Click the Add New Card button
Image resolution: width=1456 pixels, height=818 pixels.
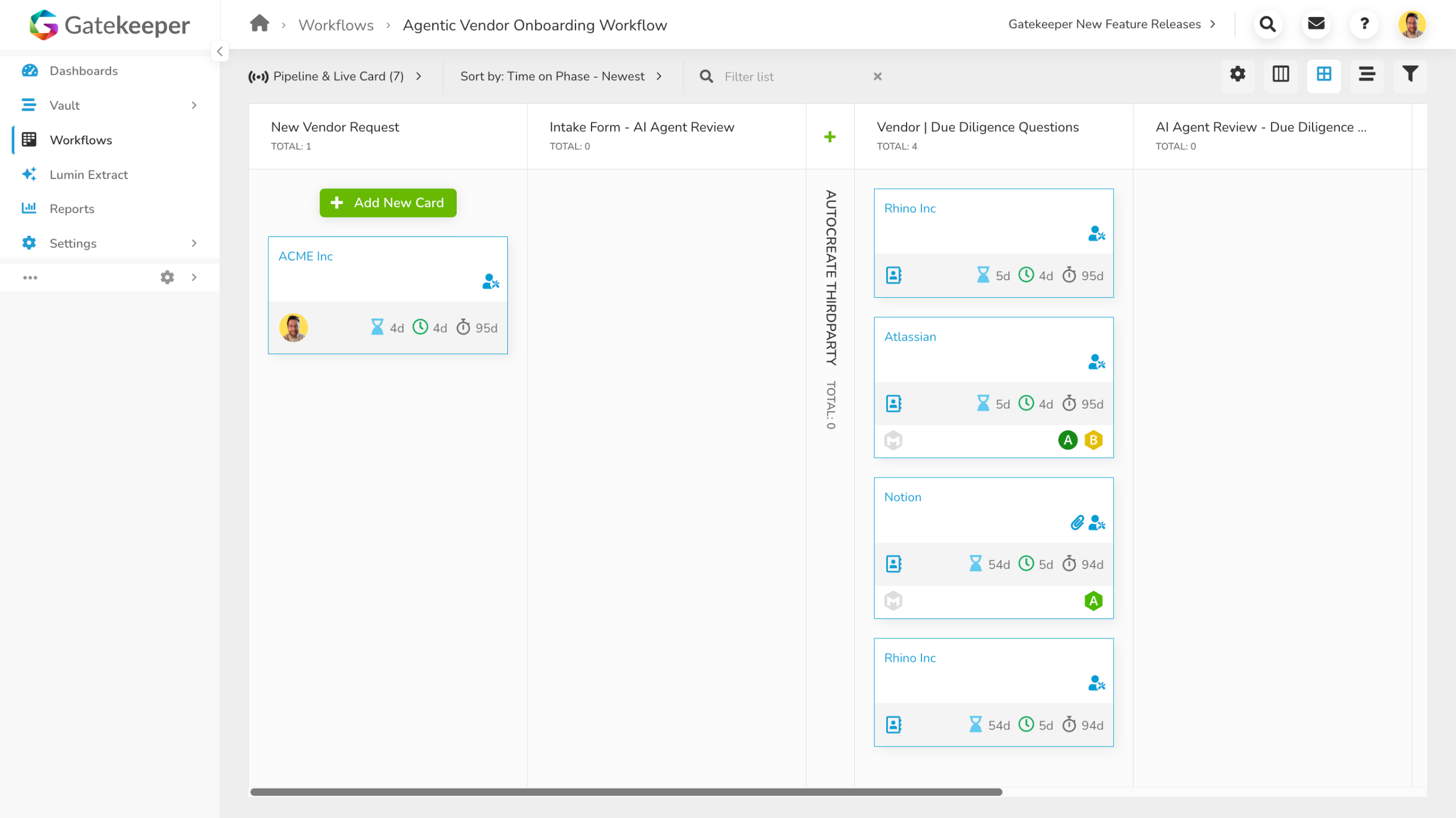pyautogui.click(x=388, y=203)
